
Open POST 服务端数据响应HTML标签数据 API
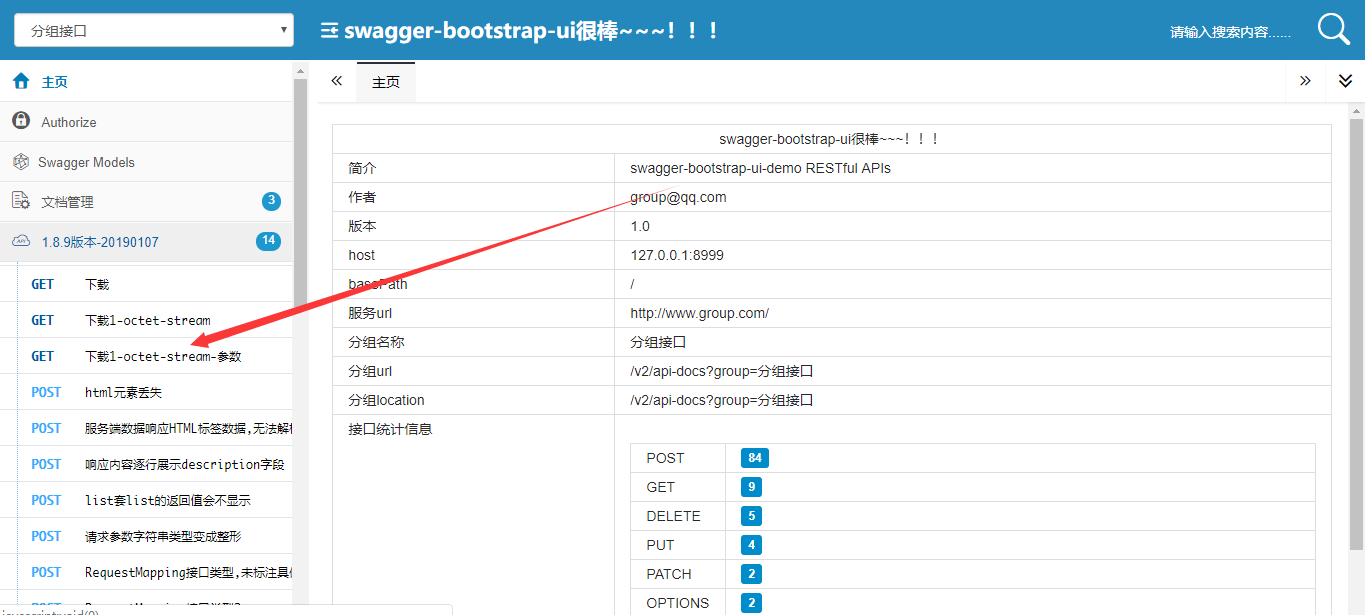pyautogui.click(x=146, y=428)
